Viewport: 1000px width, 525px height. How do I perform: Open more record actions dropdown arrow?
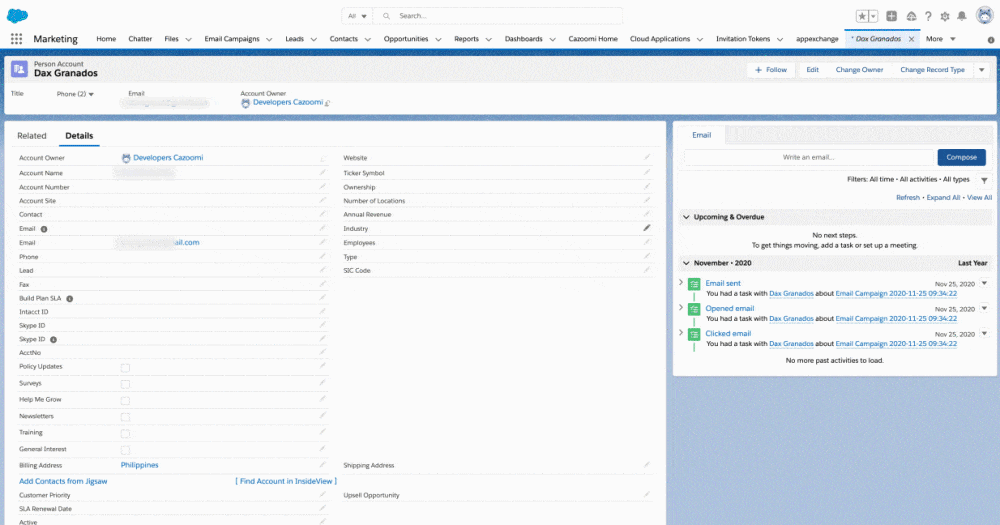coord(982,70)
